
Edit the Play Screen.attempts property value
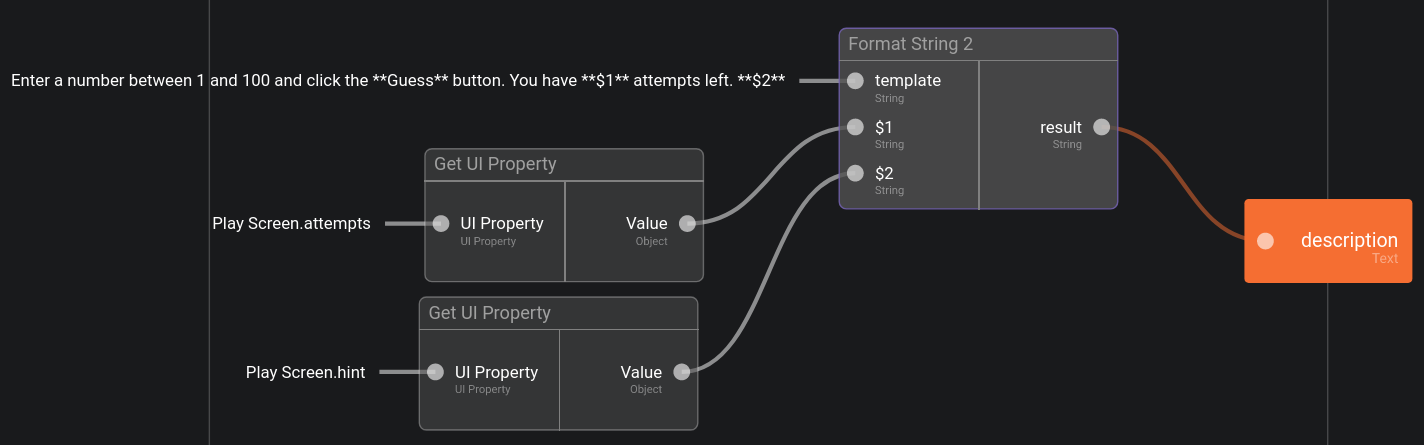[x=291, y=224]
